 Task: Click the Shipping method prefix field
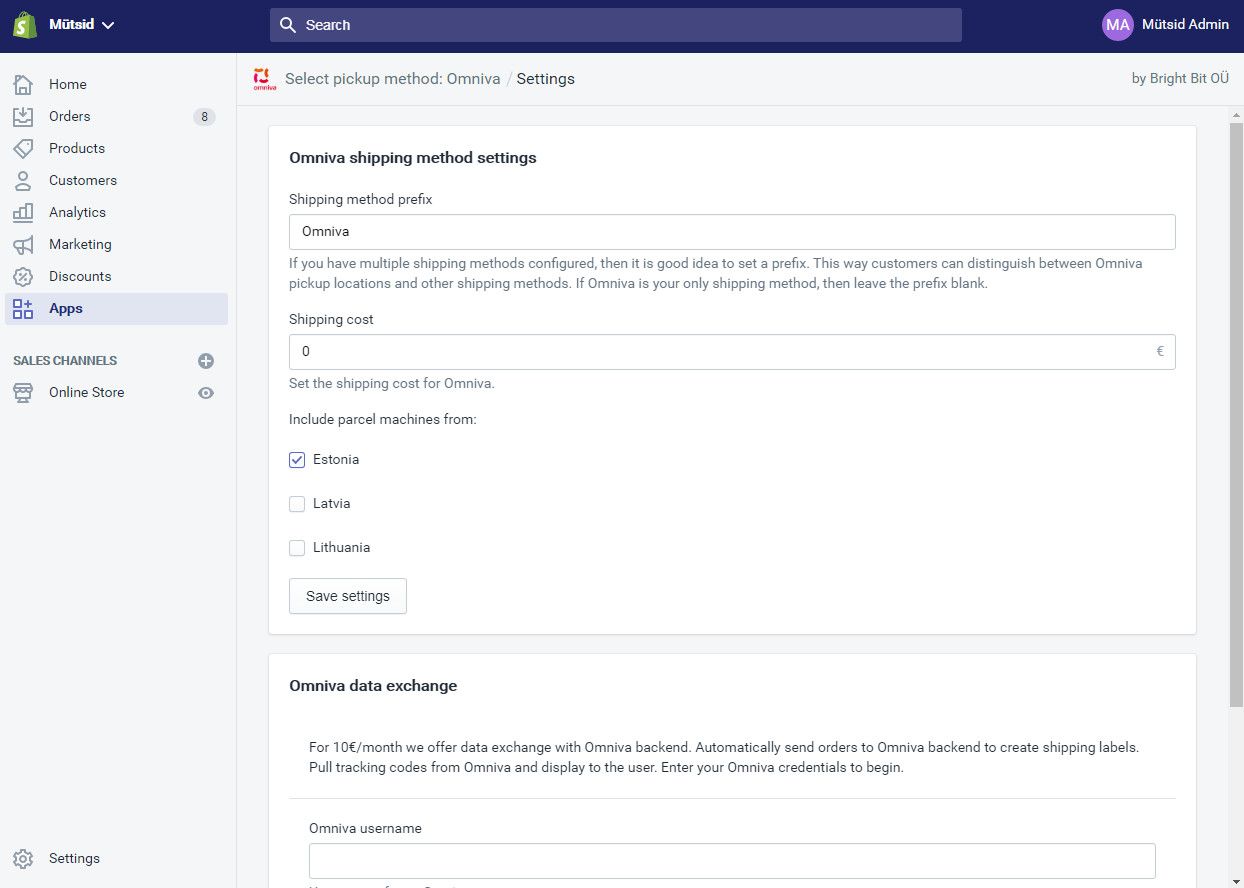[x=732, y=232]
